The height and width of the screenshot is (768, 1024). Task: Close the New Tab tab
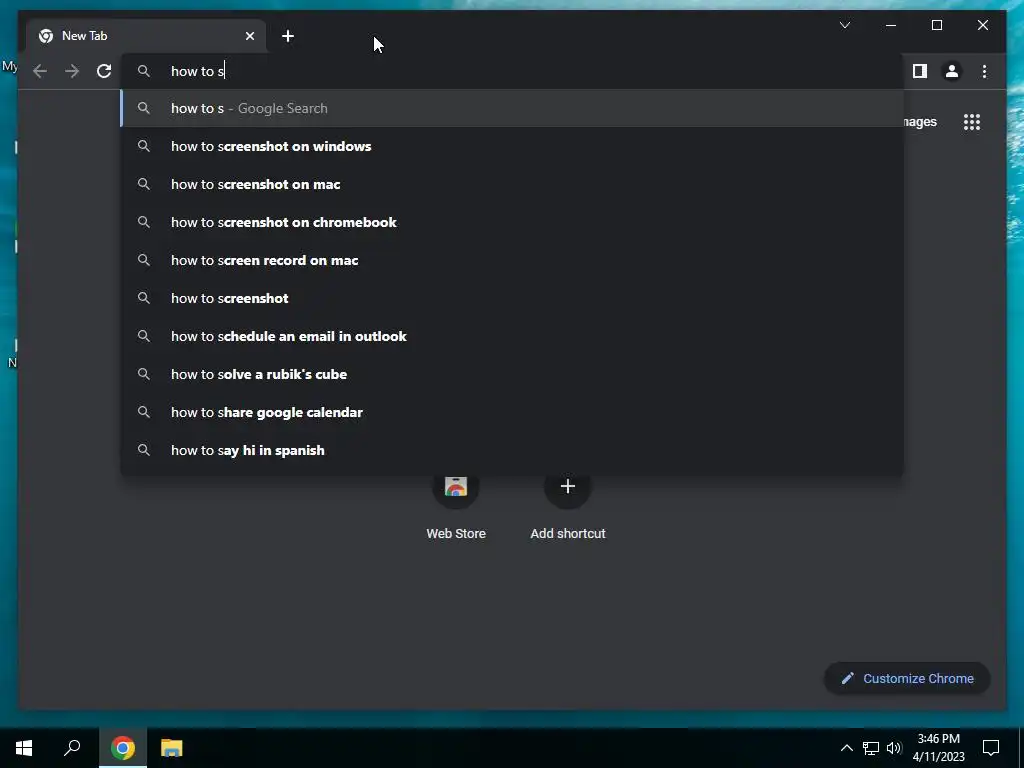[x=249, y=36]
